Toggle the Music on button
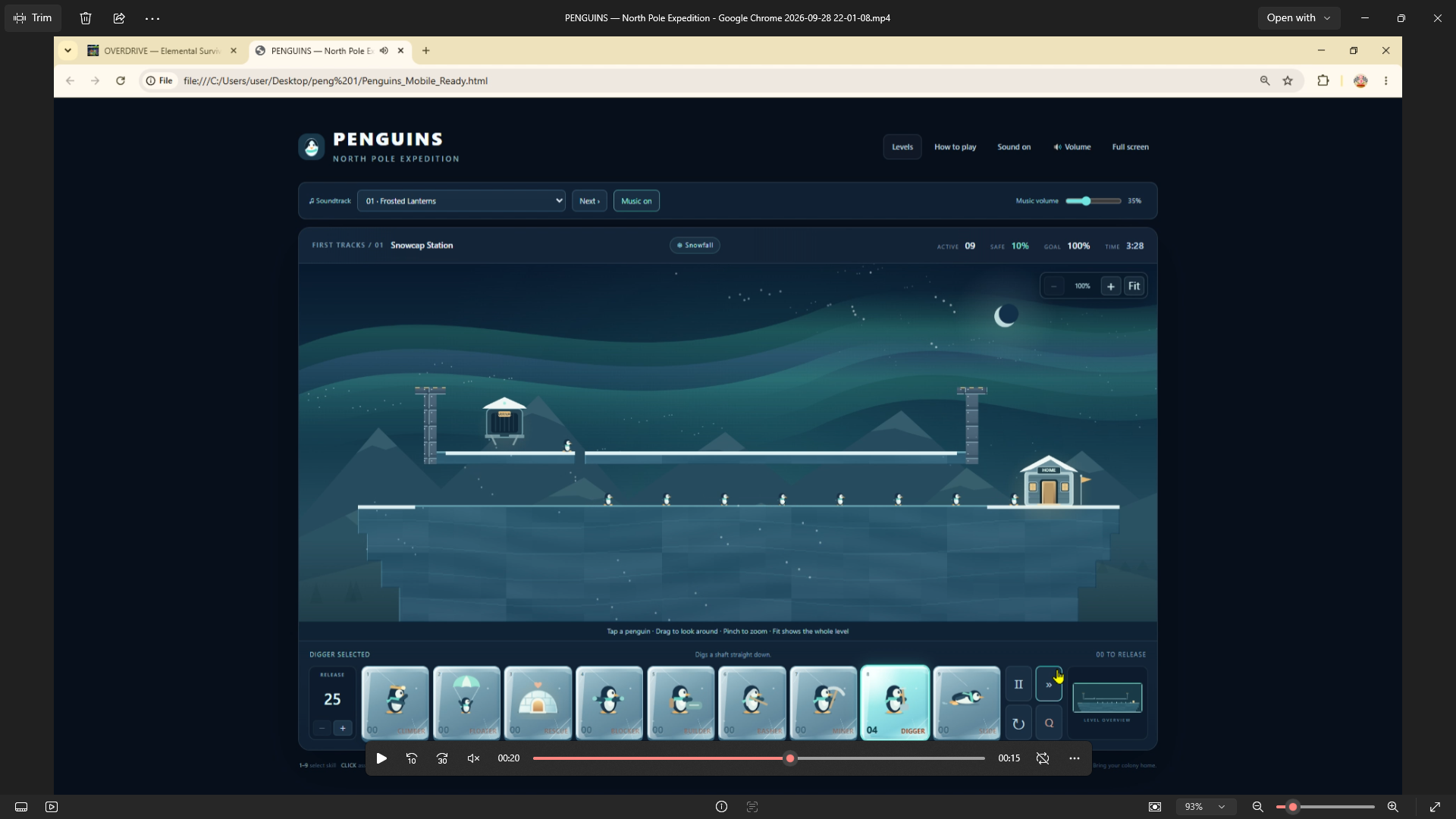1456x819 pixels. click(636, 201)
